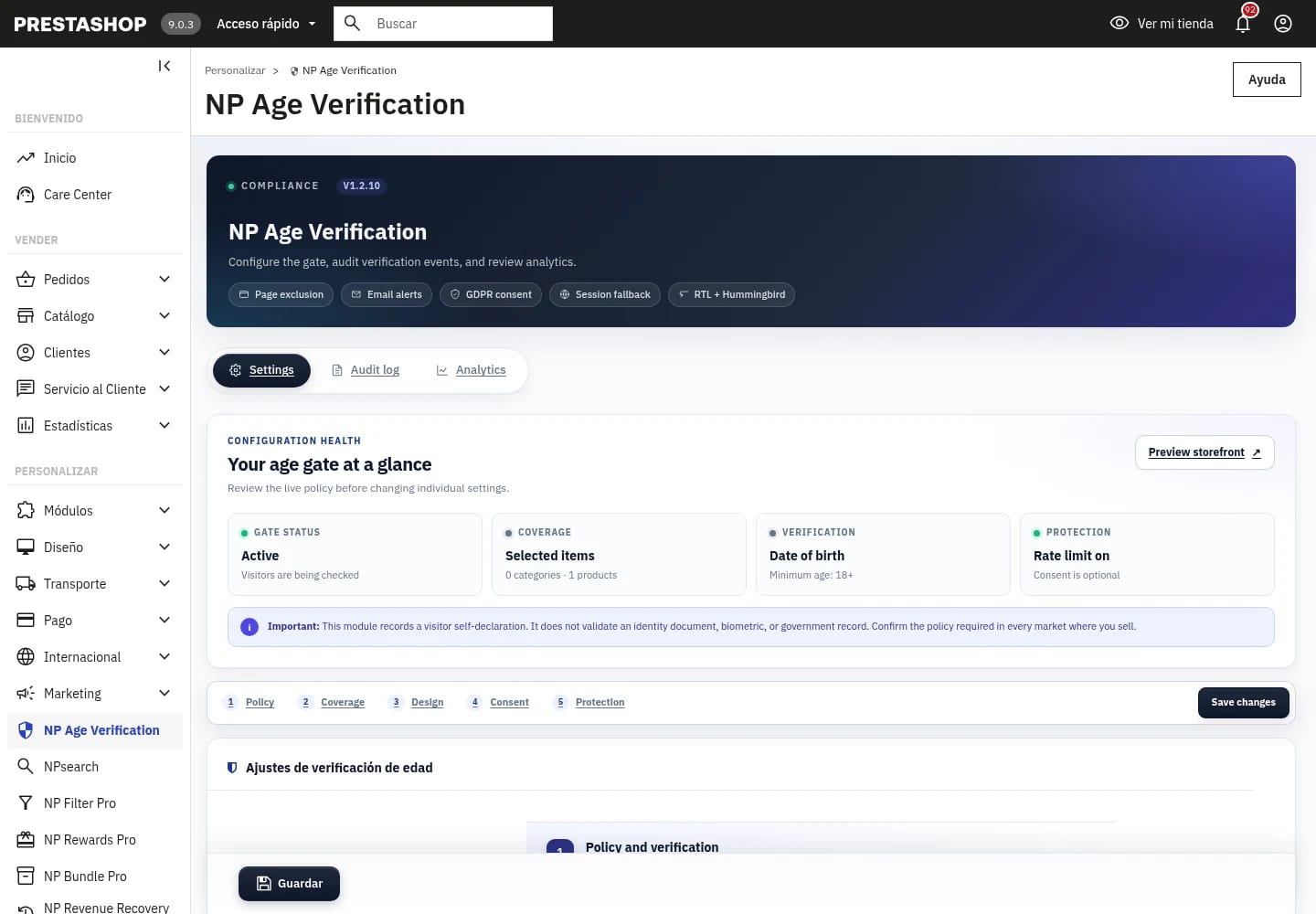Open the user profile icon
The width and height of the screenshot is (1316, 914).
1283,24
